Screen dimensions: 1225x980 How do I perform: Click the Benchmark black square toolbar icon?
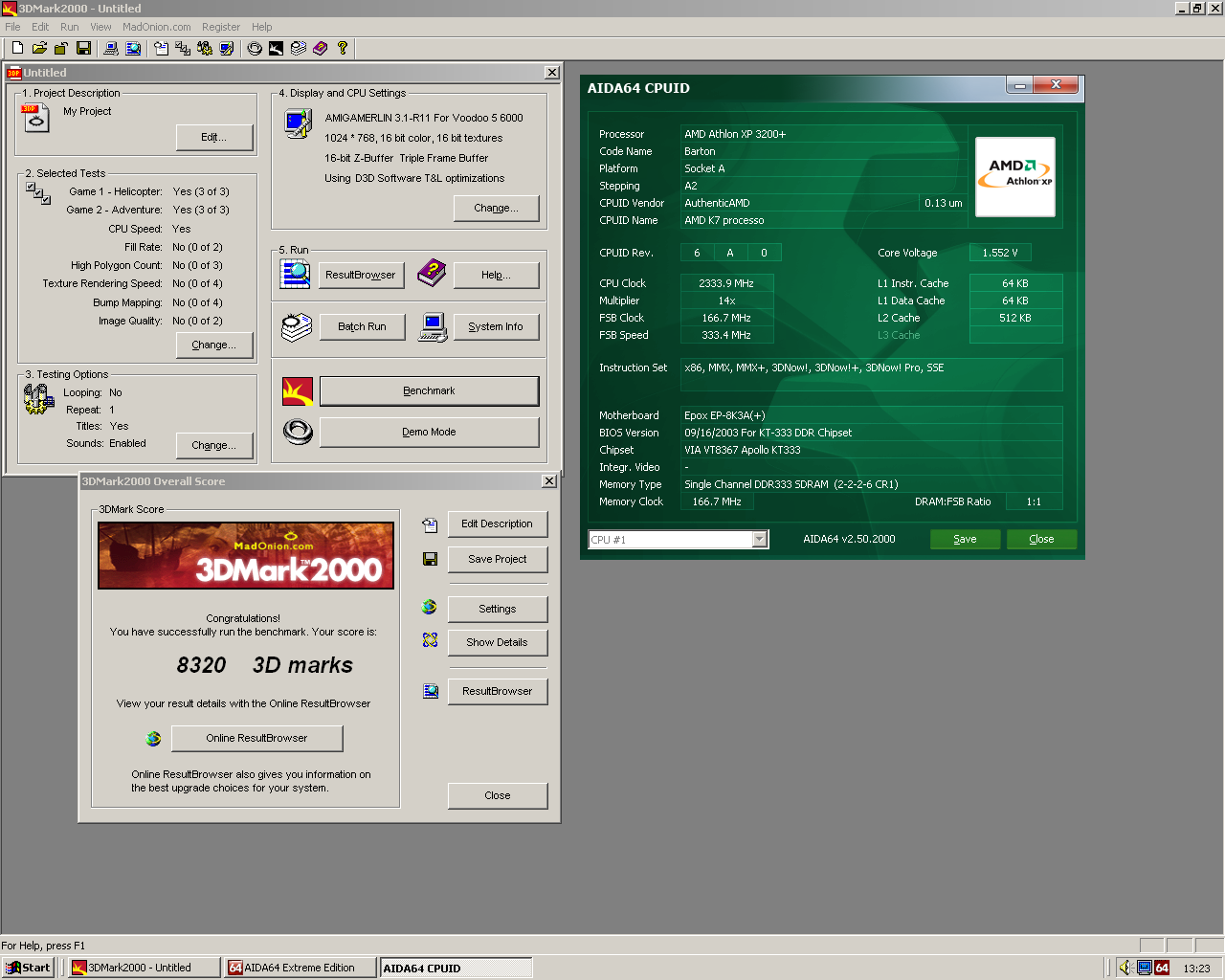(x=276, y=48)
